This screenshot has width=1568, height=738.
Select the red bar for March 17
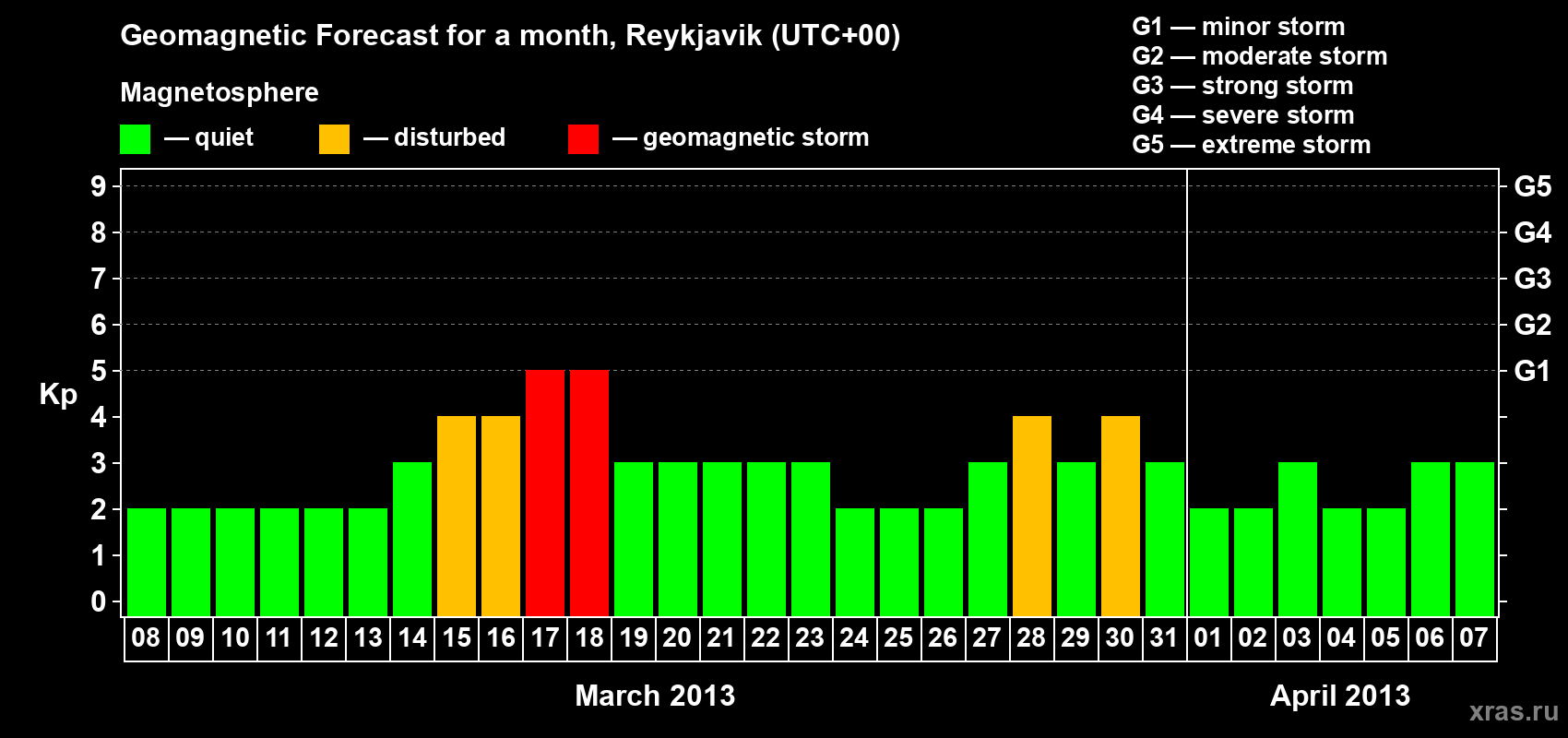click(x=545, y=493)
